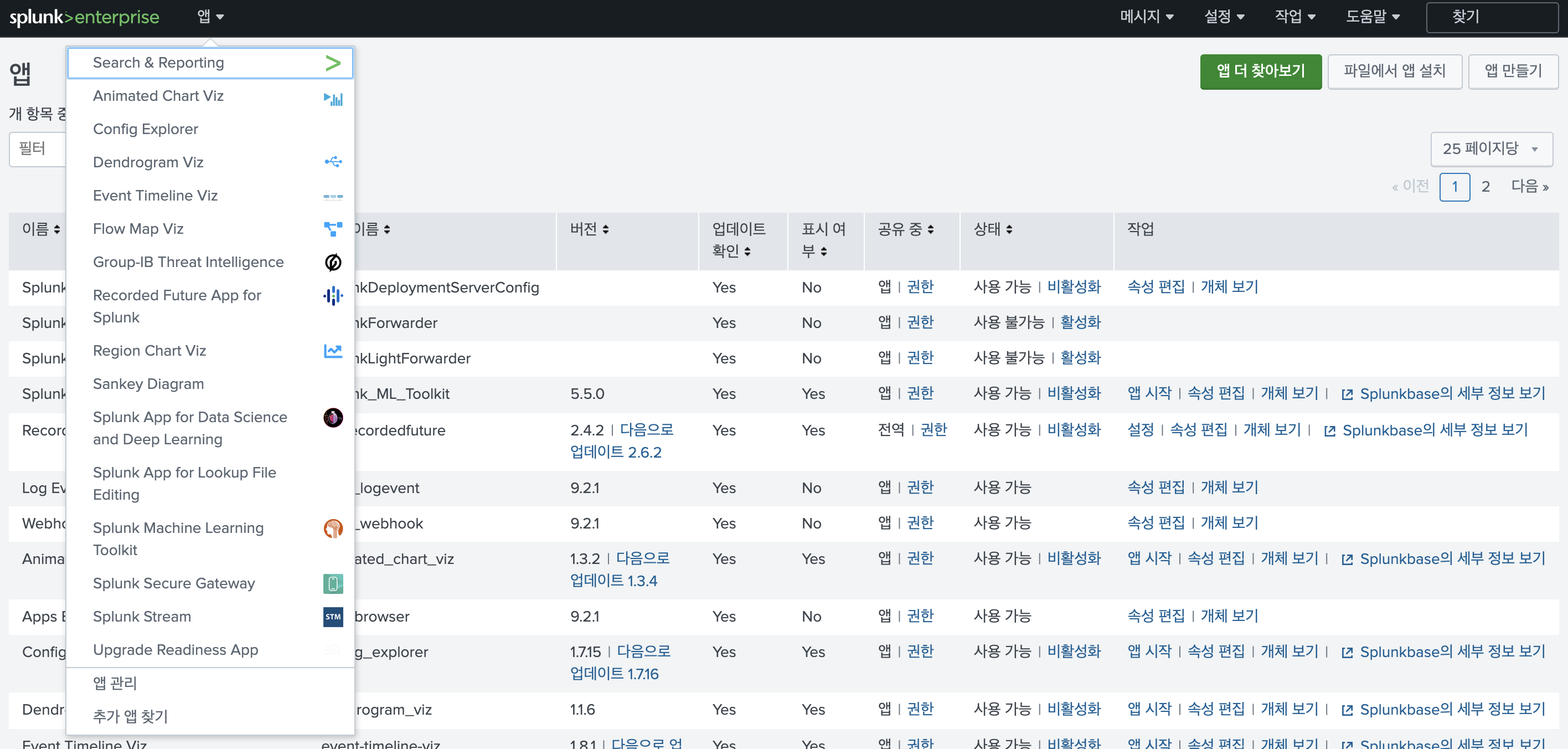Select Config Explorer in the app menu
Viewport: 1568px width, 749px height.
point(210,129)
